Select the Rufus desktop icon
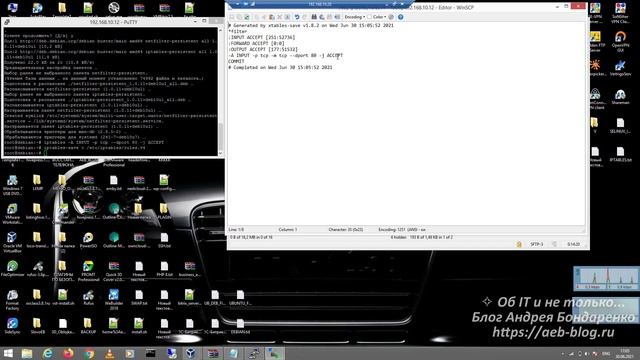 pos(88,298)
